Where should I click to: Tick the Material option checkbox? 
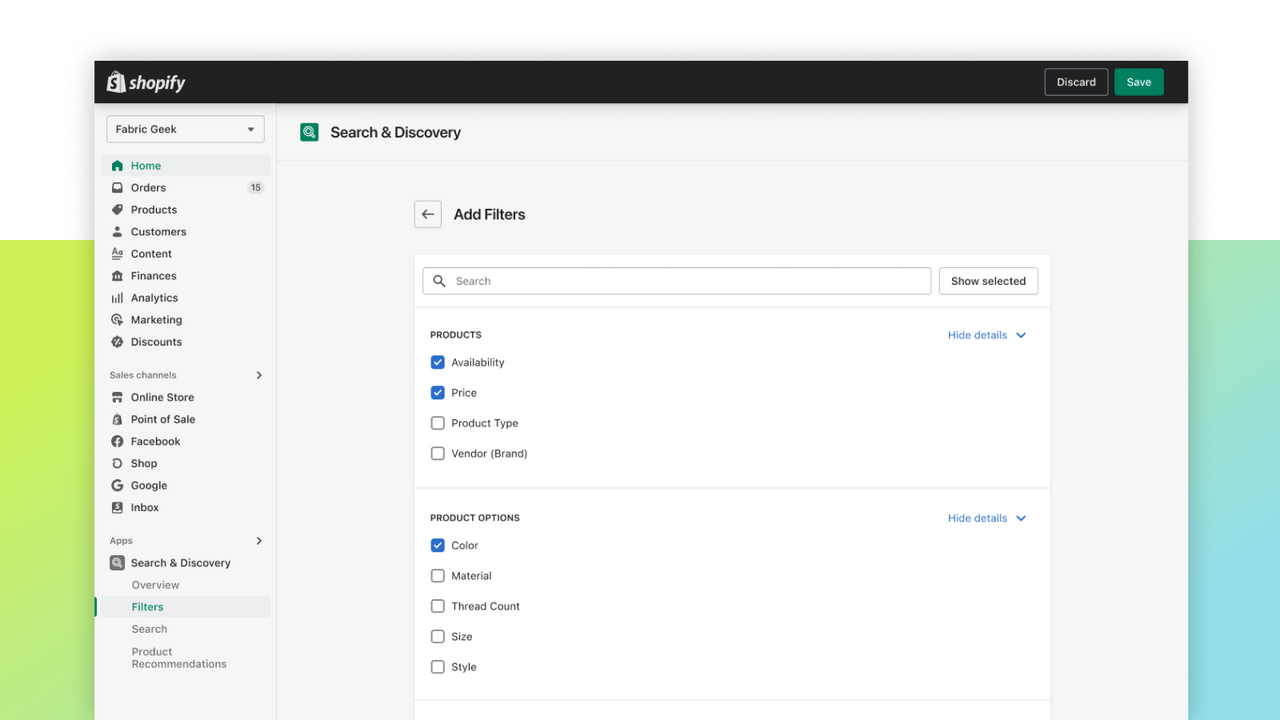coord(438,576)
